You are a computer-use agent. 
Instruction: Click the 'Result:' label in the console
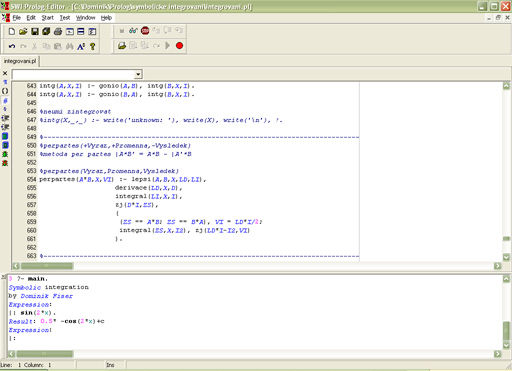(x=22, y=321)
